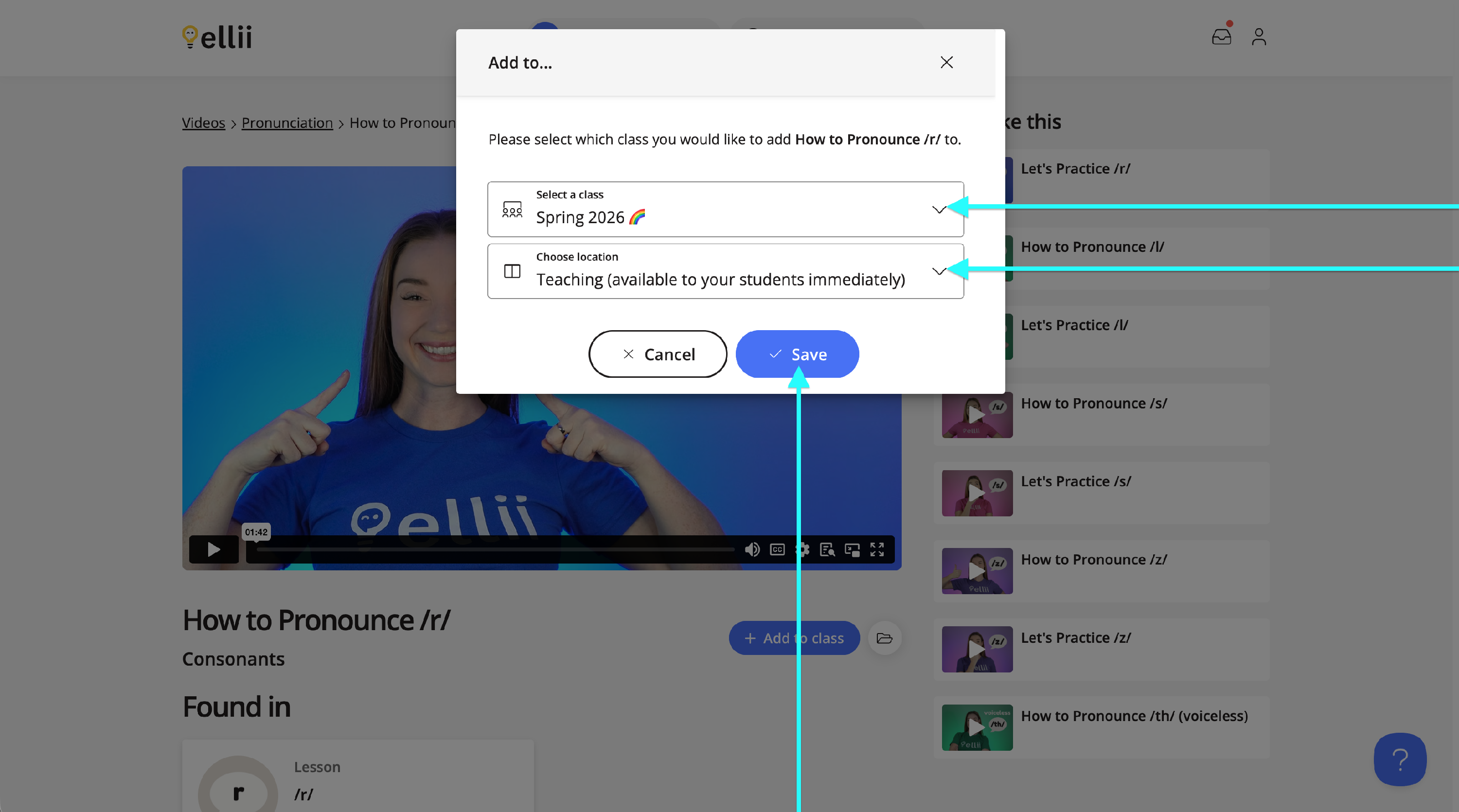
Task: Go to Videos breadcrumb link
Action: click(x=203, y=123)
